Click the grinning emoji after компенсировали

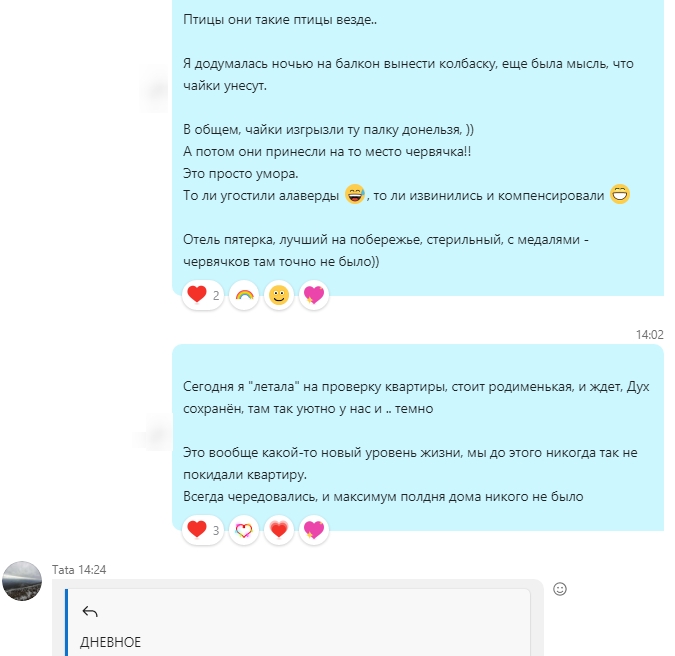(x=620, y=194)
